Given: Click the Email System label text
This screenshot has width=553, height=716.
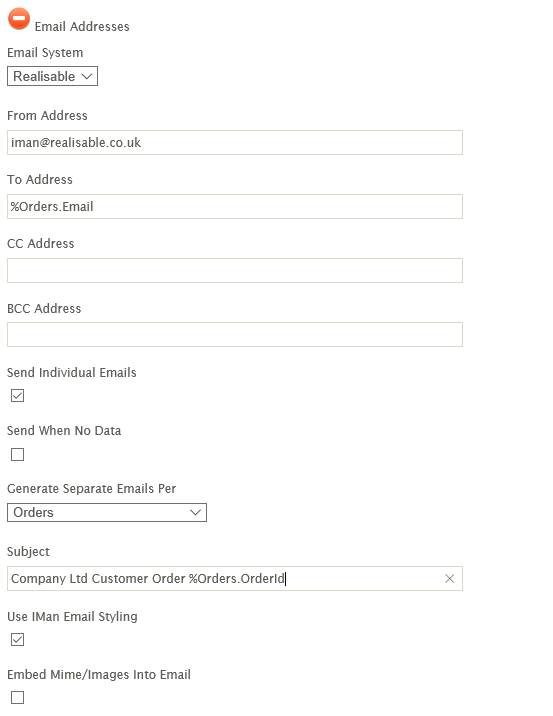Looking at the screenshot, I should (45, 53).
